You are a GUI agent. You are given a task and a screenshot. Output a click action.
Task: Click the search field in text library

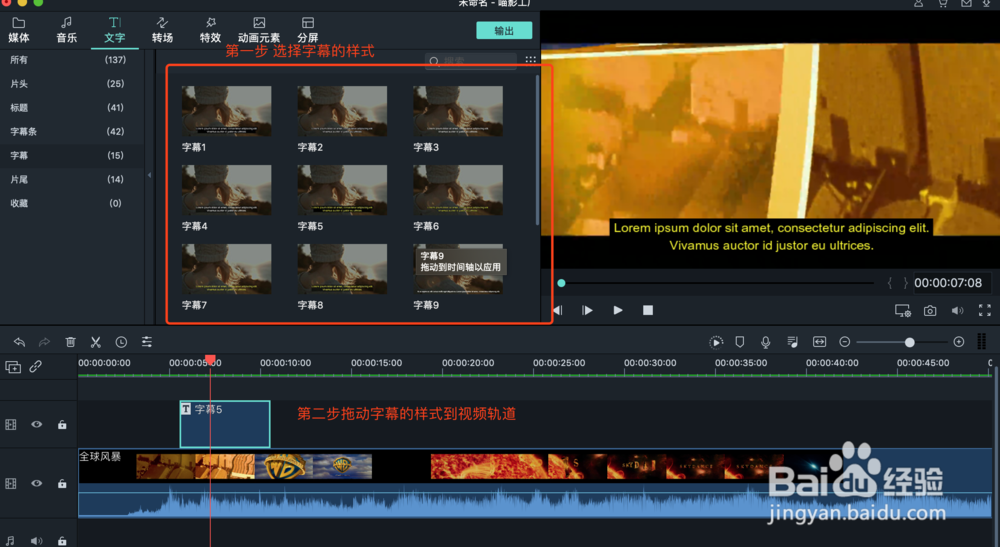coord(471,61)
